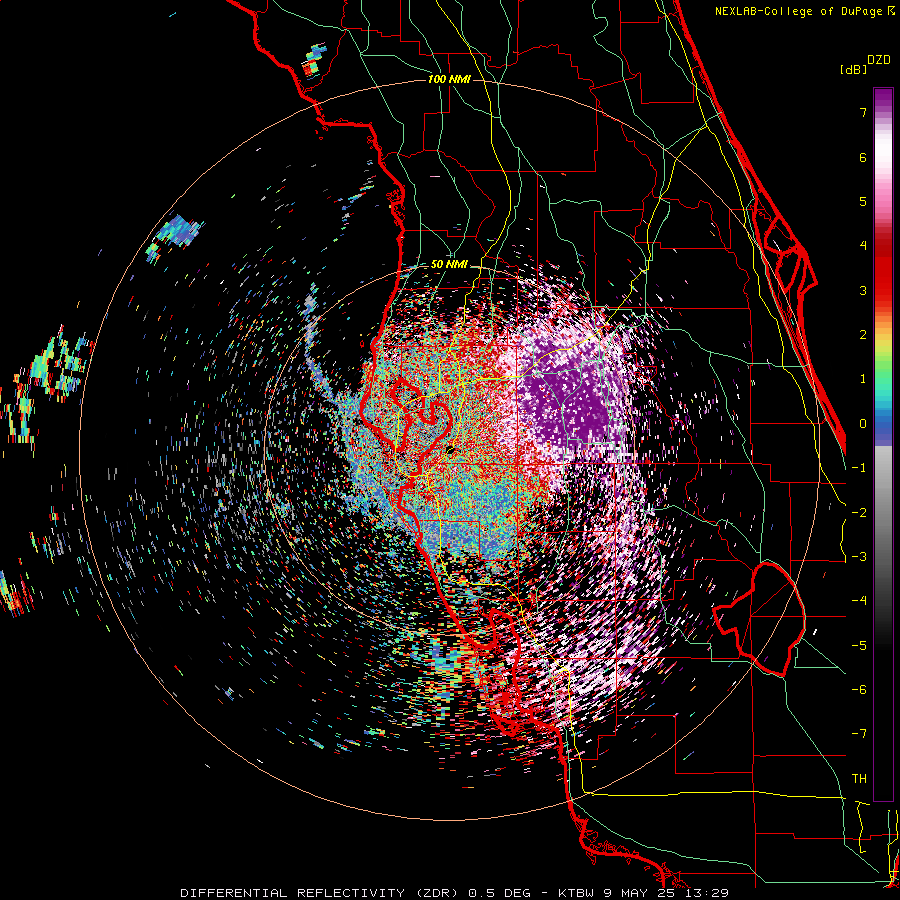
Task: Click the DZD legend title
Action: (878, 60)
